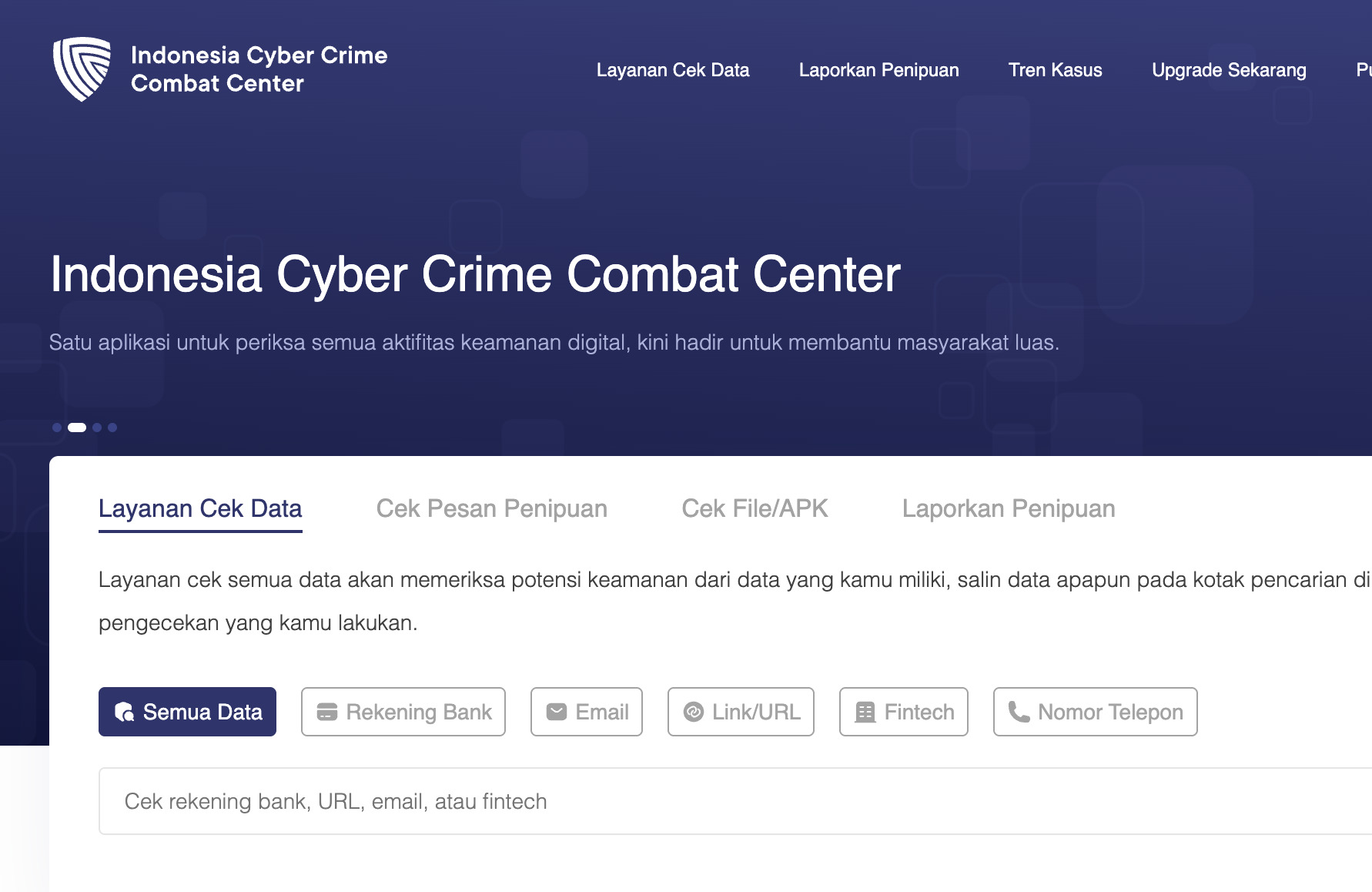Screen dimensions: 1372x892
Task: Select the fourth carousel slide dot
Action: point(112,428)
